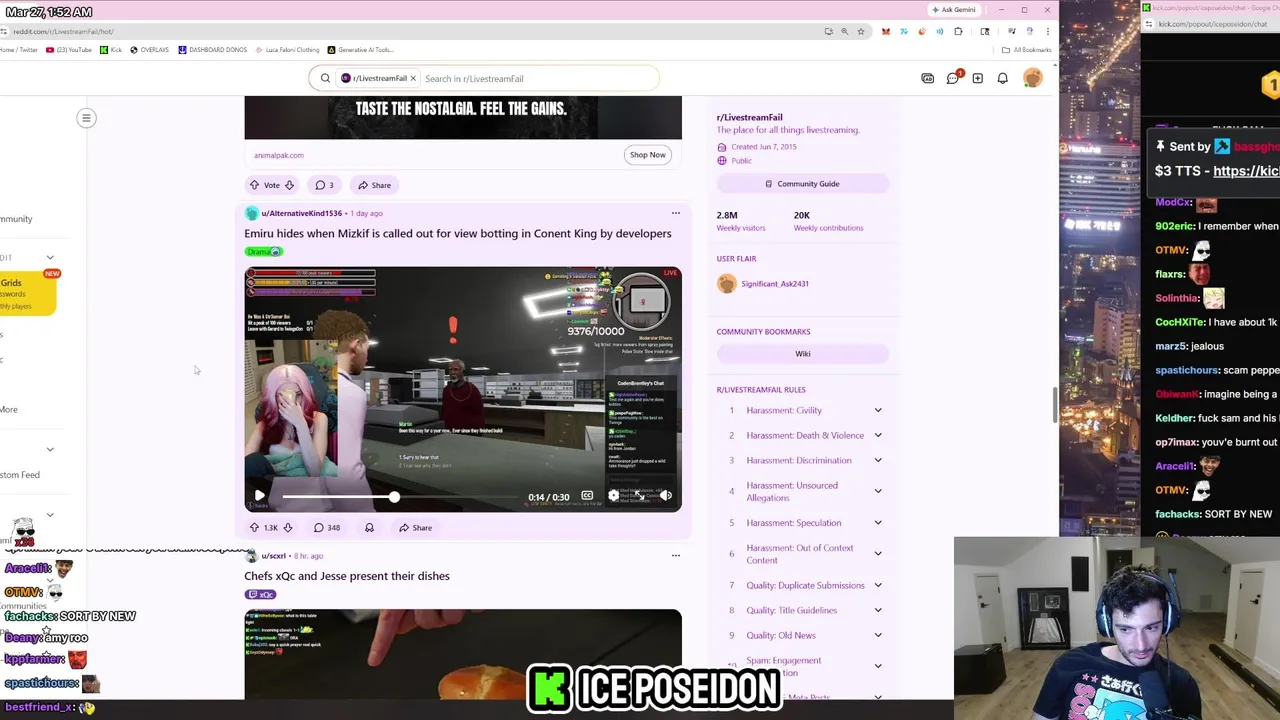The image size is (1280, 720).
Task: Share the Emiru hides post
Action: [x=415, y=528]
